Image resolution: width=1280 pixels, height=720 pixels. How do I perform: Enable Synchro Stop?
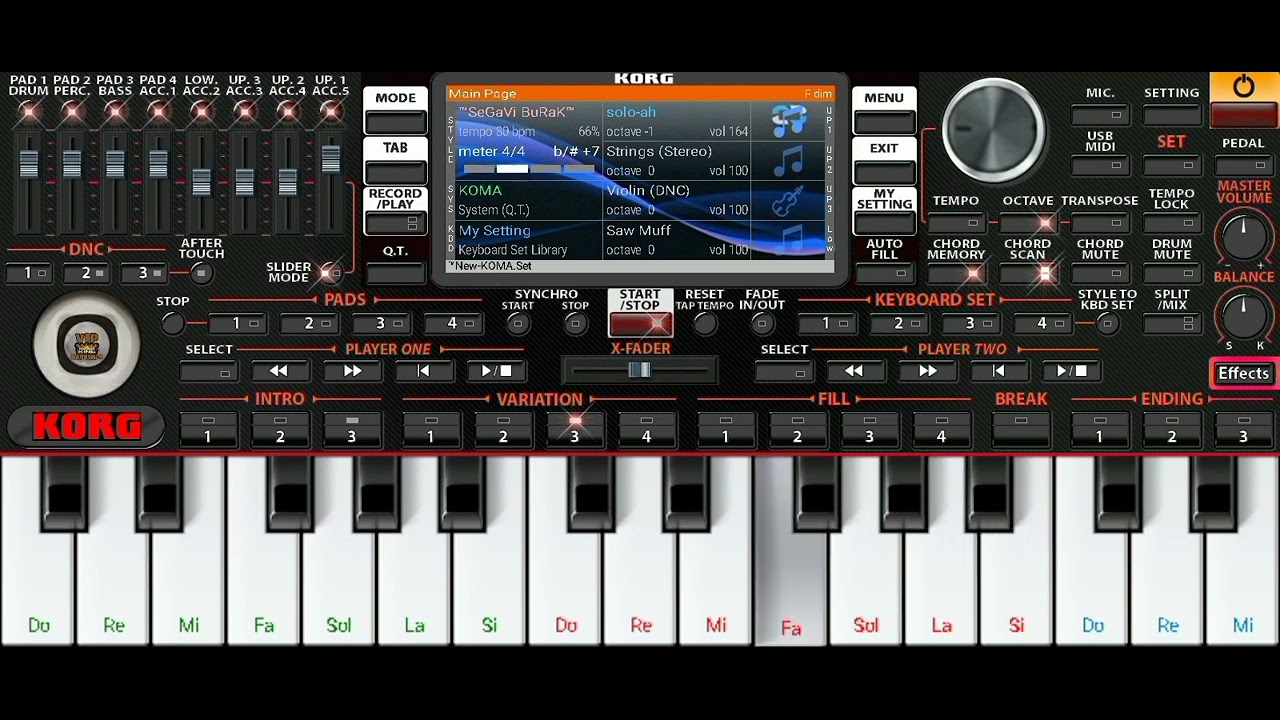pos(575,323)
